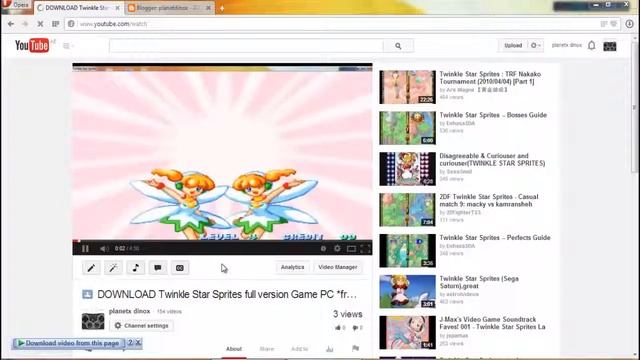The image size is (640, 360).
Task: Open TRF Nakako Tournament video thumbnail
Action: tap(407, 87)
